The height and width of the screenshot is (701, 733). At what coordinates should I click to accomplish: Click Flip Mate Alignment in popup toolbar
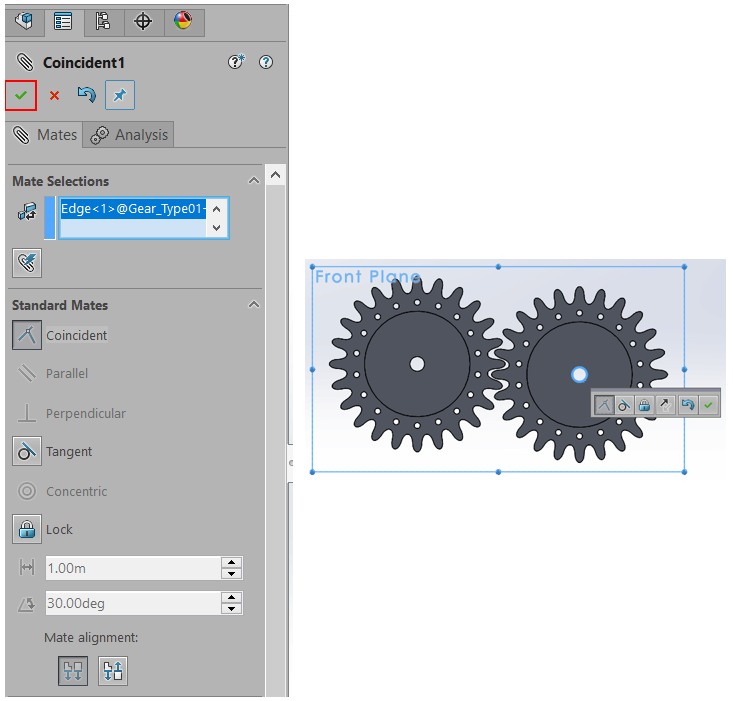coord(665,405)
